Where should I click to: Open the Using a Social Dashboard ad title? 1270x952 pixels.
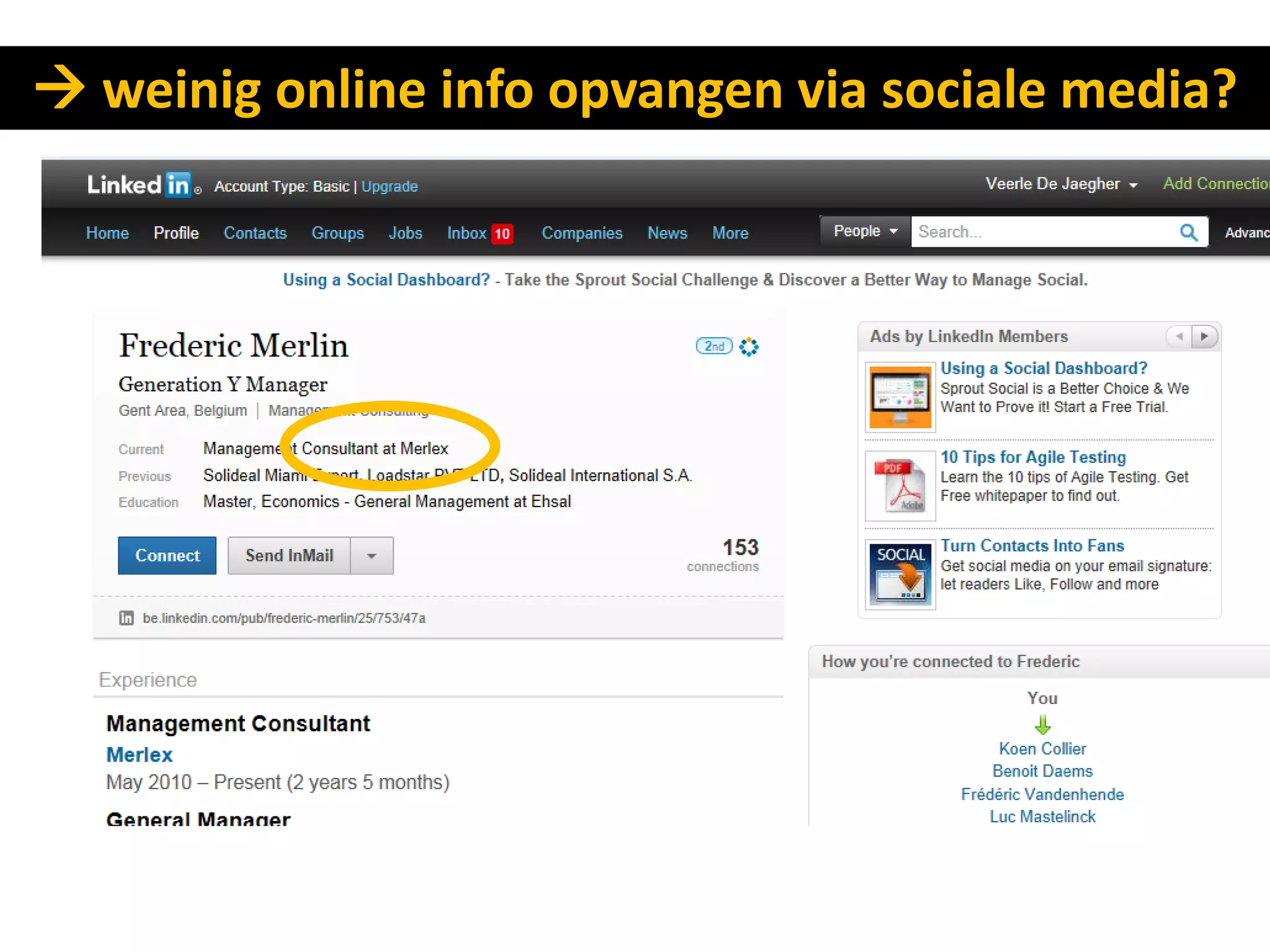pos(1044,368)
